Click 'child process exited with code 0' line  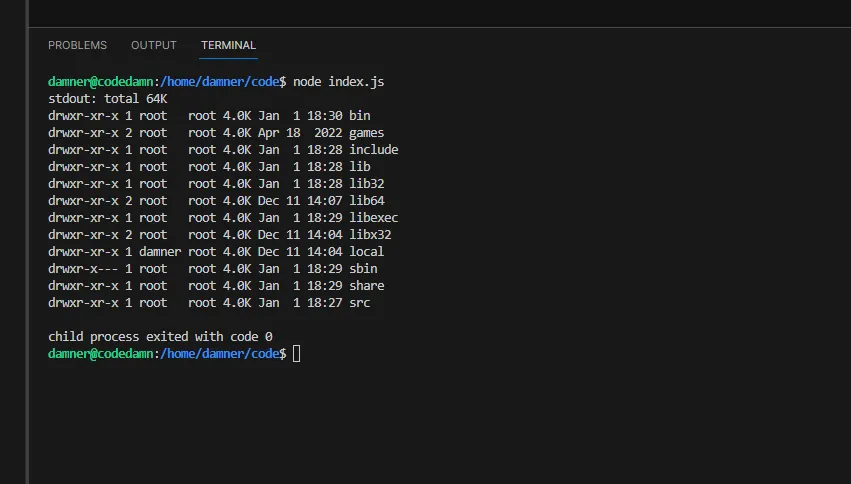160,336
